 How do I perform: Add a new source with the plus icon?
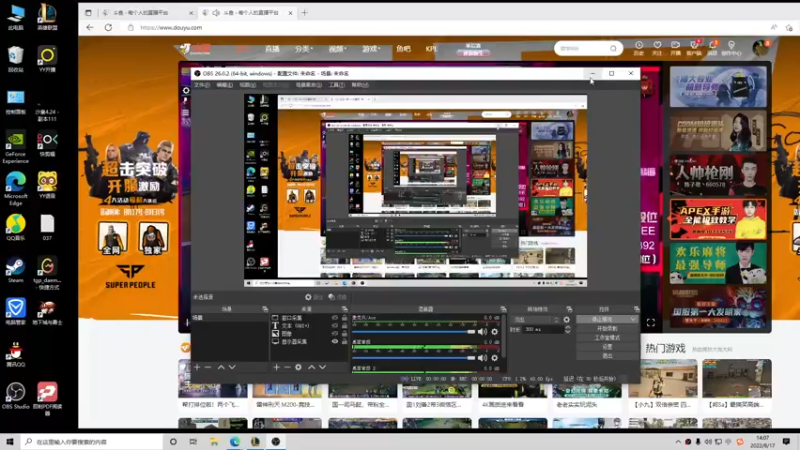click(x=276, y=367)
